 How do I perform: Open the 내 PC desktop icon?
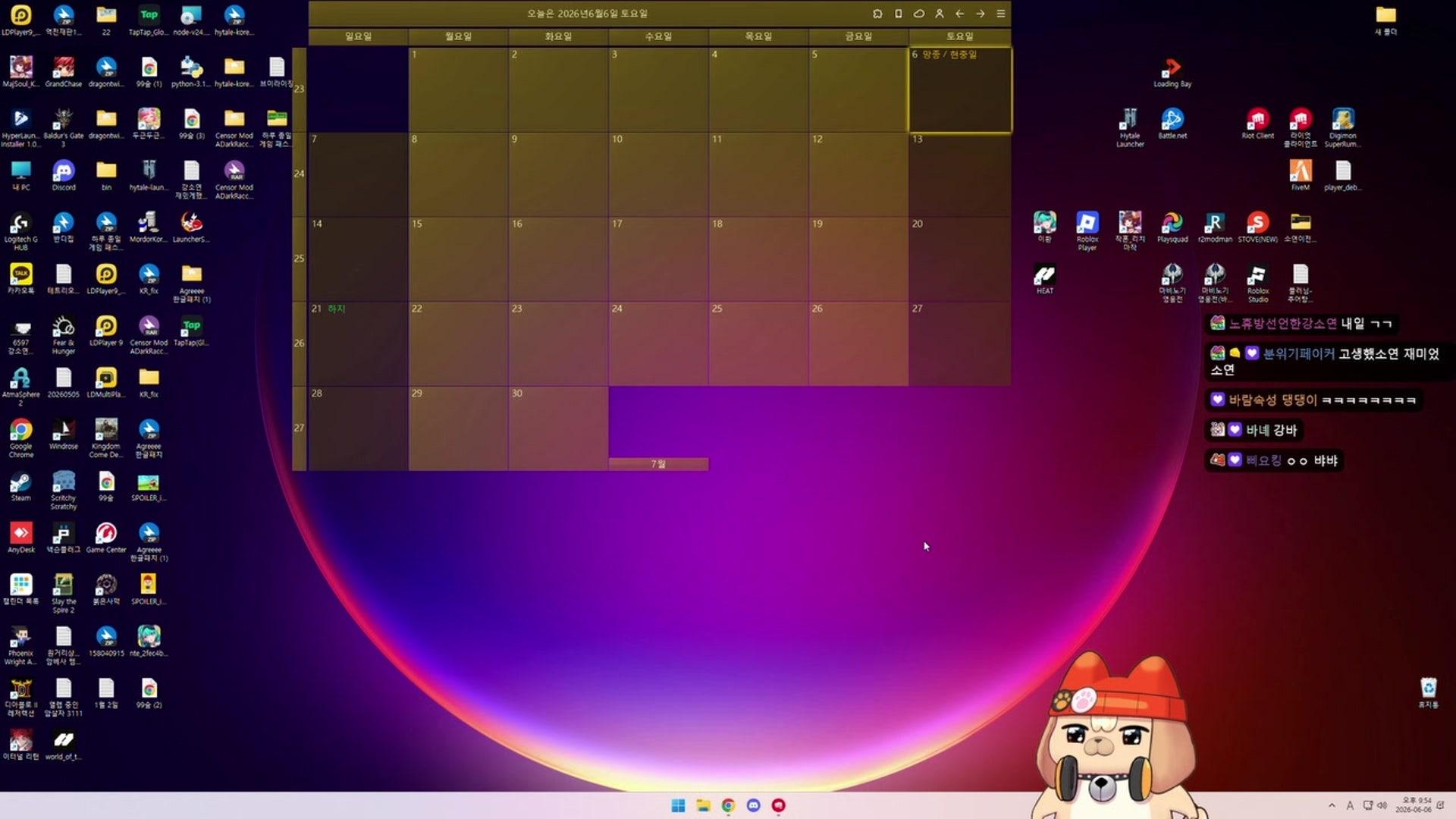(21, 175)
